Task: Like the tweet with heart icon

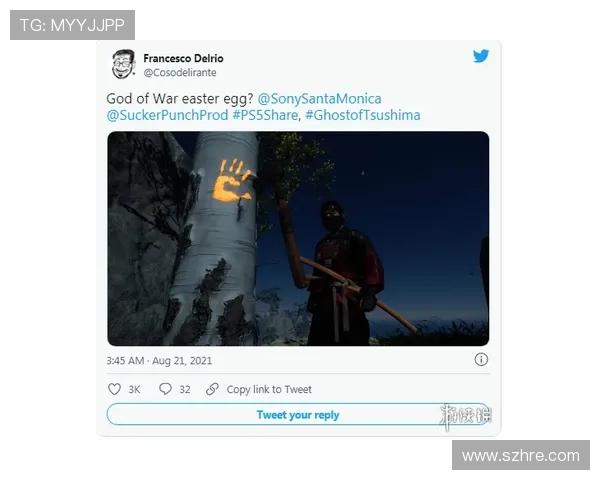Action: click(114, 389)
